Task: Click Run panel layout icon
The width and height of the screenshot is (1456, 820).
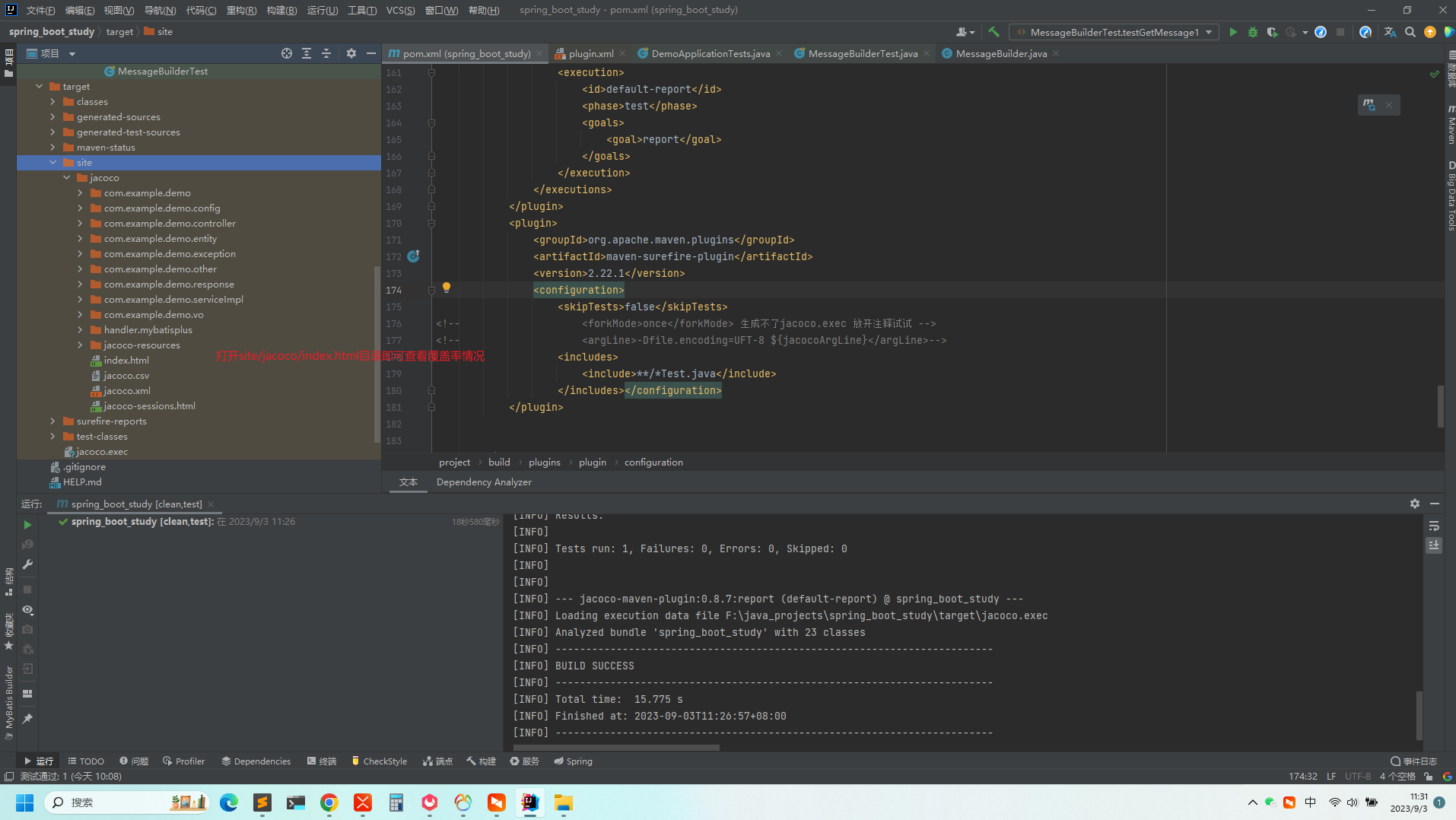Action: [27, 694]
